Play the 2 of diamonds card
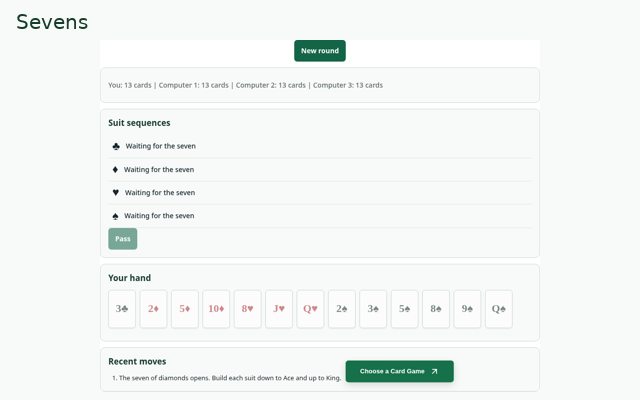640x400 pixels. tap(153, 309)
